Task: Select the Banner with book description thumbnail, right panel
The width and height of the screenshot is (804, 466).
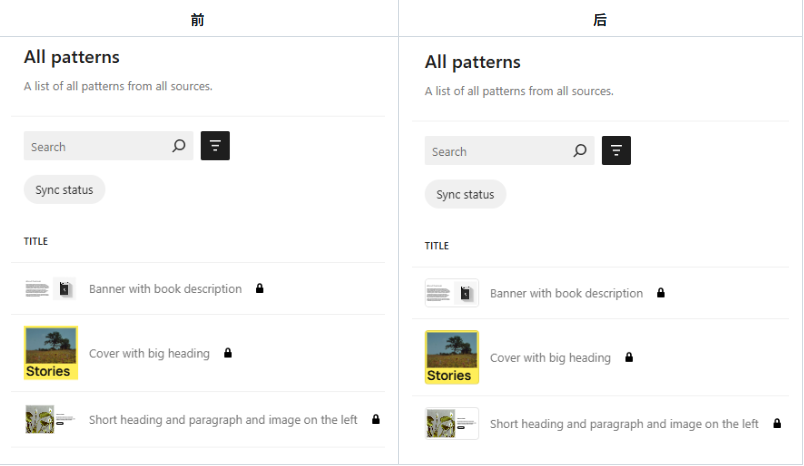Action: point(452,293)
